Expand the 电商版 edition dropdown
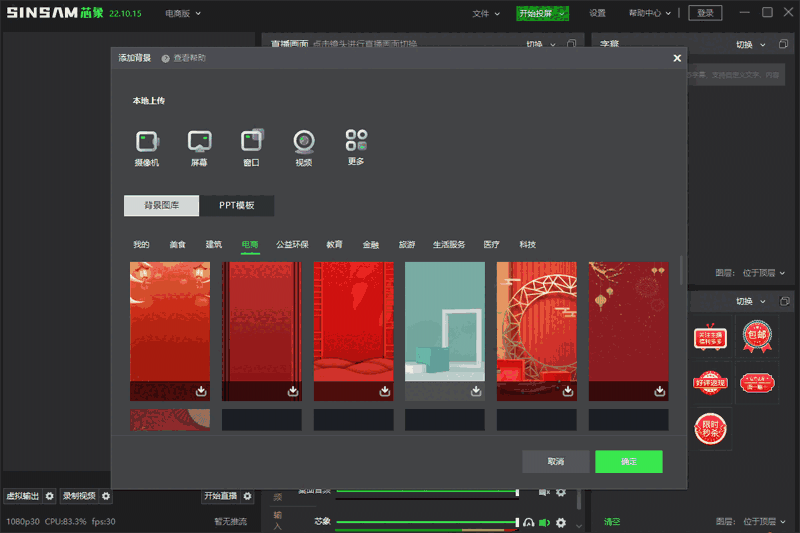800x533 pixels. [183, 14]
